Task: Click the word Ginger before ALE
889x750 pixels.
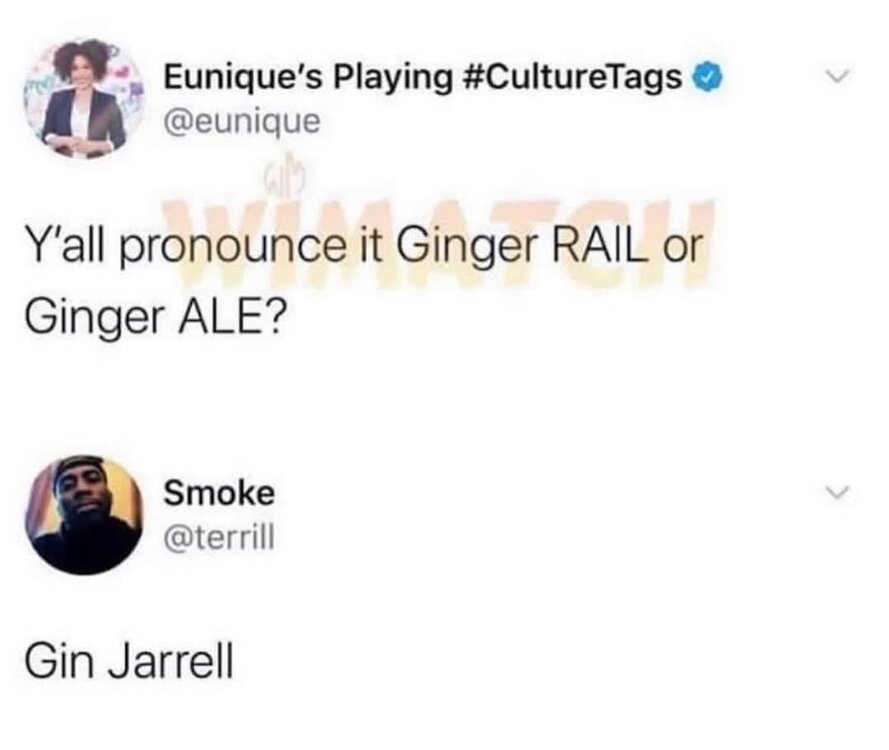Action: coord(94,318)
